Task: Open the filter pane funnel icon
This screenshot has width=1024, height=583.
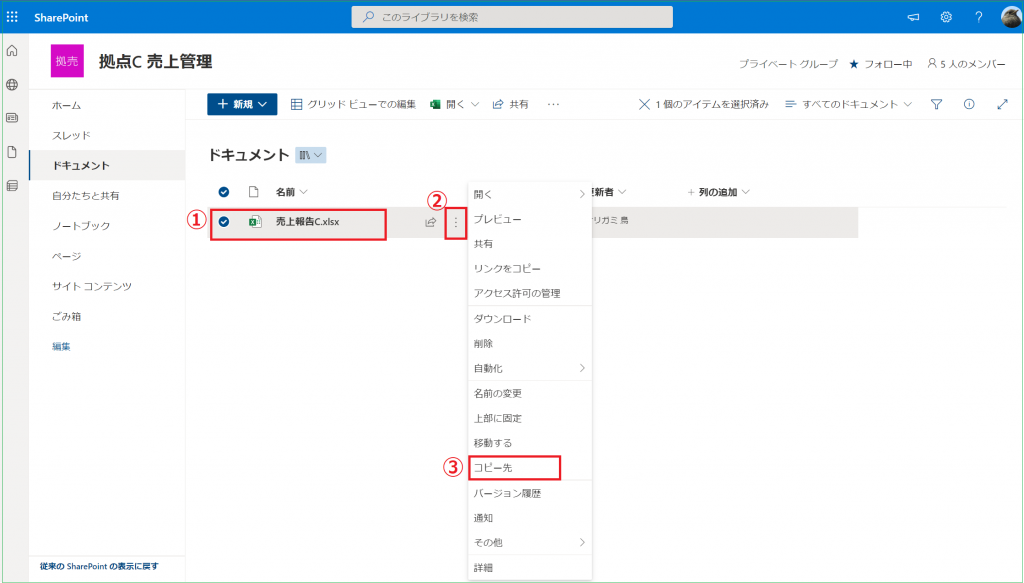Action: (x=937, y=104)
